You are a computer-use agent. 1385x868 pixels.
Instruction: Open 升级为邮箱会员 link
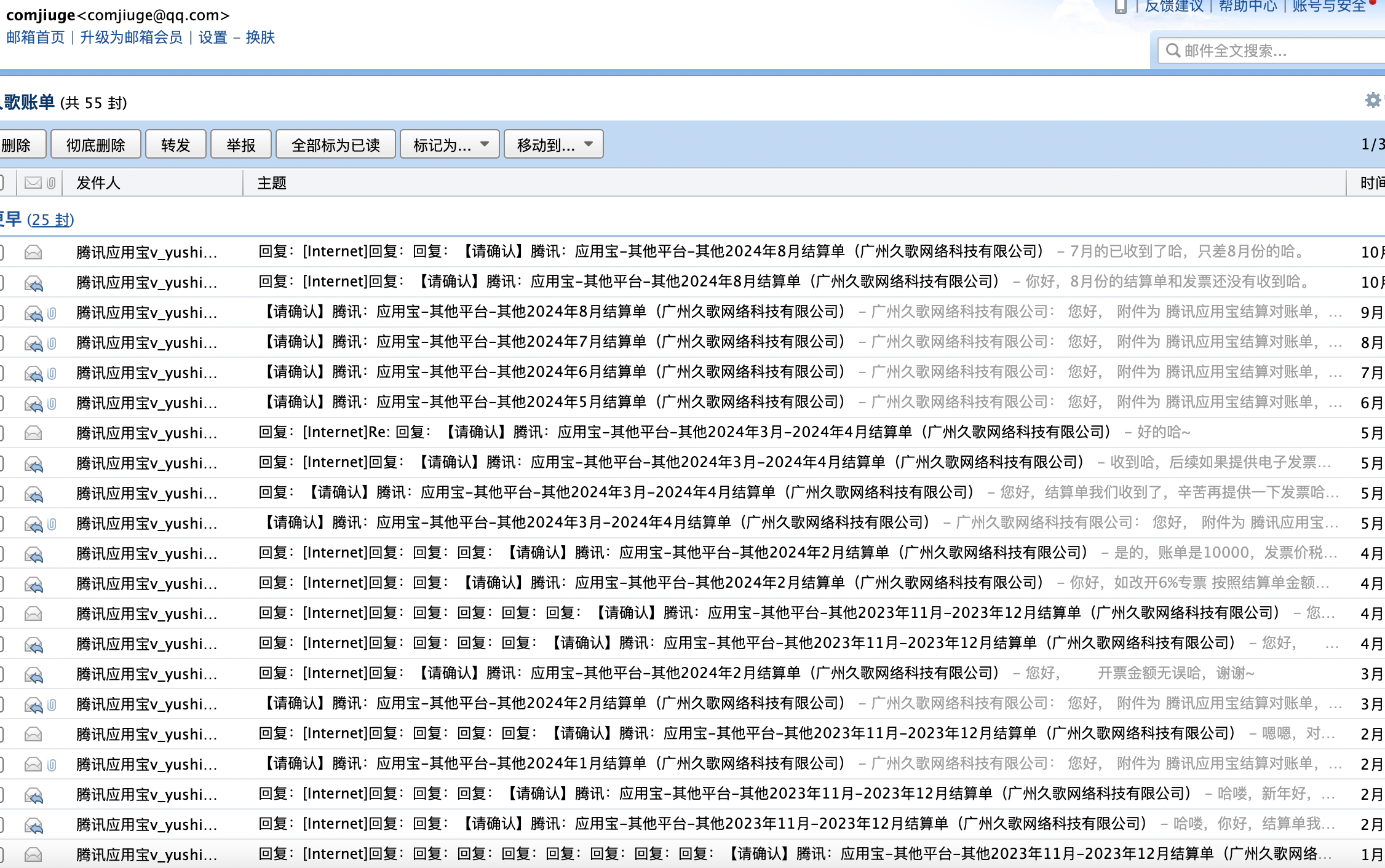click(132, 37)
